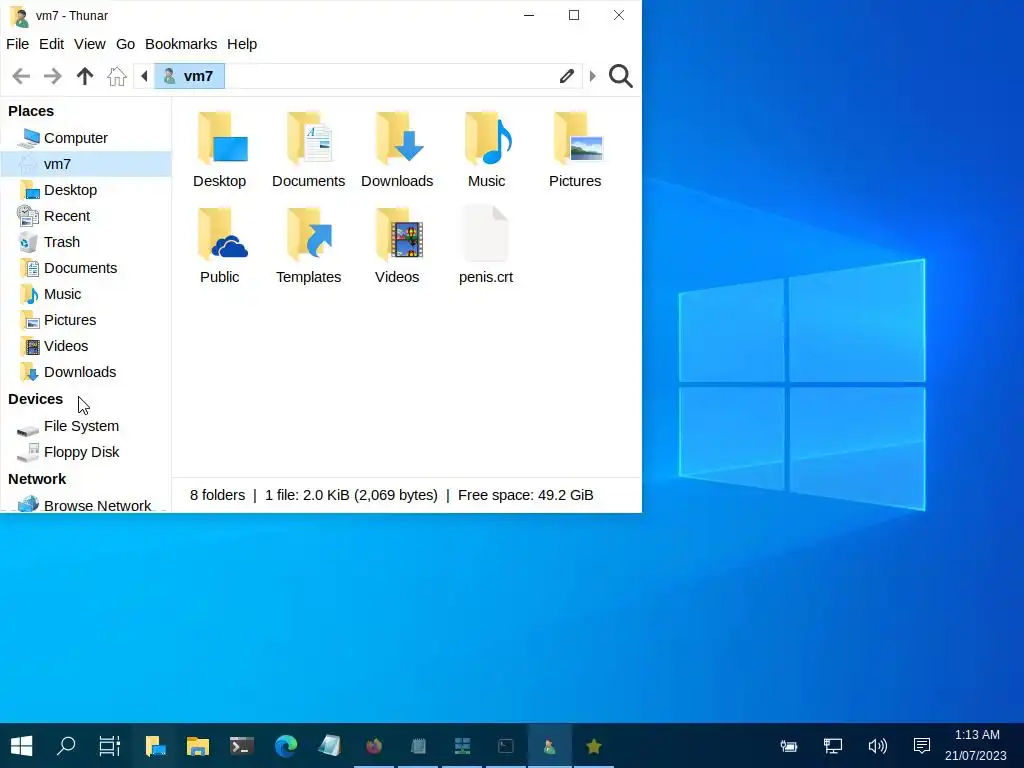Image resolution: width=1024 pixels, height=768 pixels.
Task: Open Task View on the taskbar
Action: tap(110, 746)
